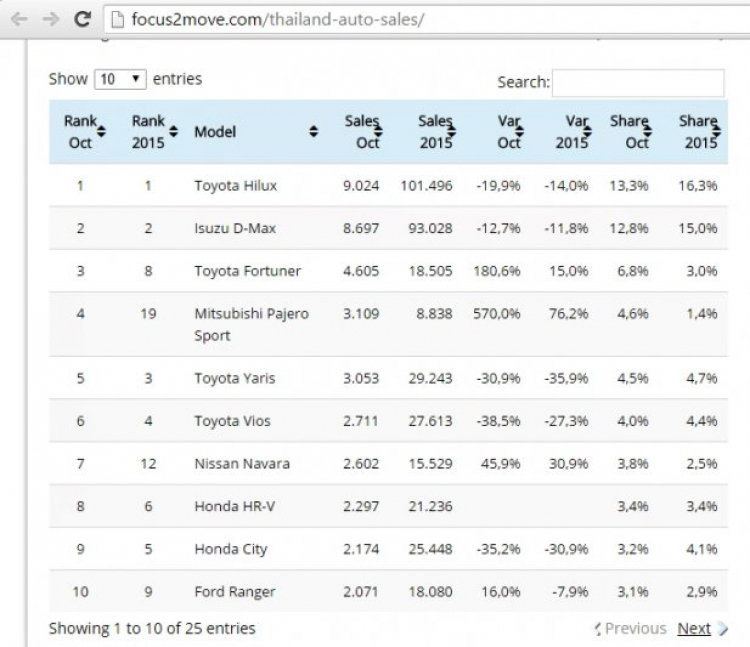Viewport: 750px width, 647px height.
Task: Click sales value 21.236
Action: click(x=430, y=506)
